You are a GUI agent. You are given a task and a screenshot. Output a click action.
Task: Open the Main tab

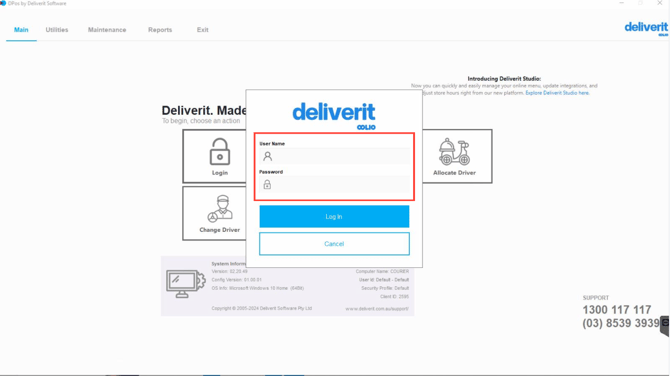[x=21, y=30]
